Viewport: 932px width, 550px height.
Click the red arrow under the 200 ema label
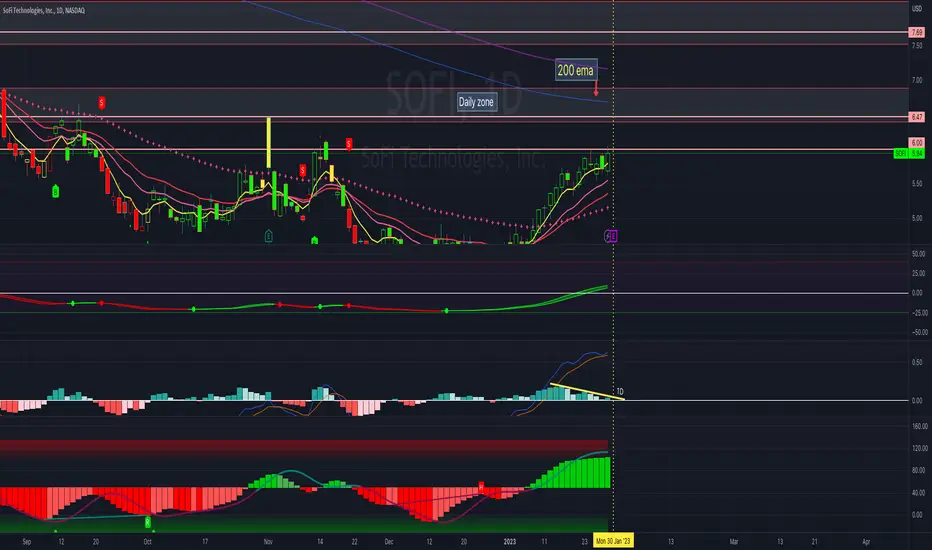596,89
